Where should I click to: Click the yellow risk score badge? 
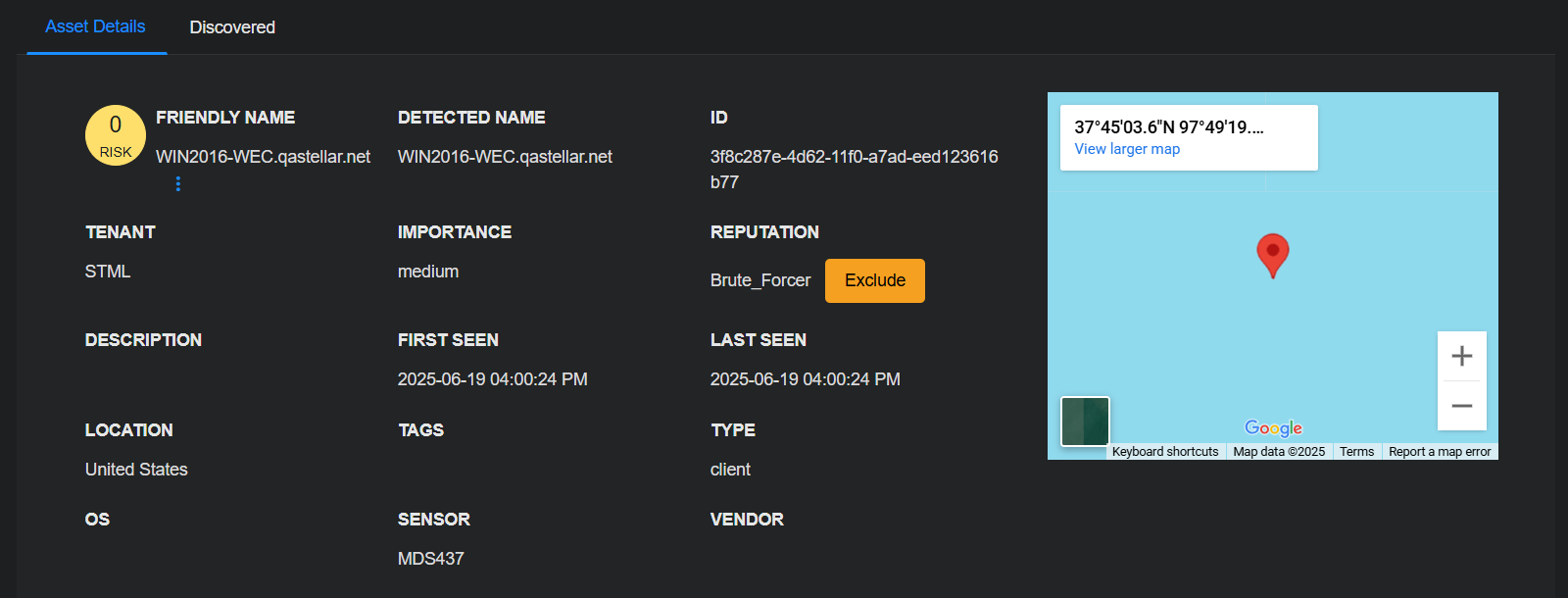(x=116, y=135)
